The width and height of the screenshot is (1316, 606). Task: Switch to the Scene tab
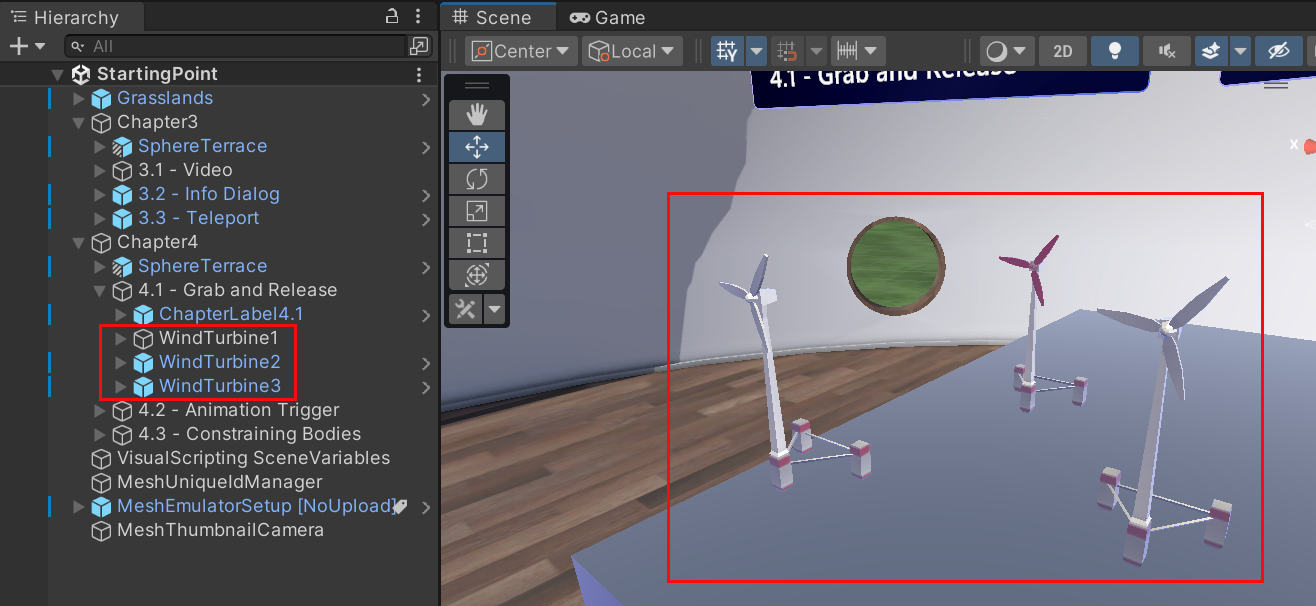tap(499, 17)
